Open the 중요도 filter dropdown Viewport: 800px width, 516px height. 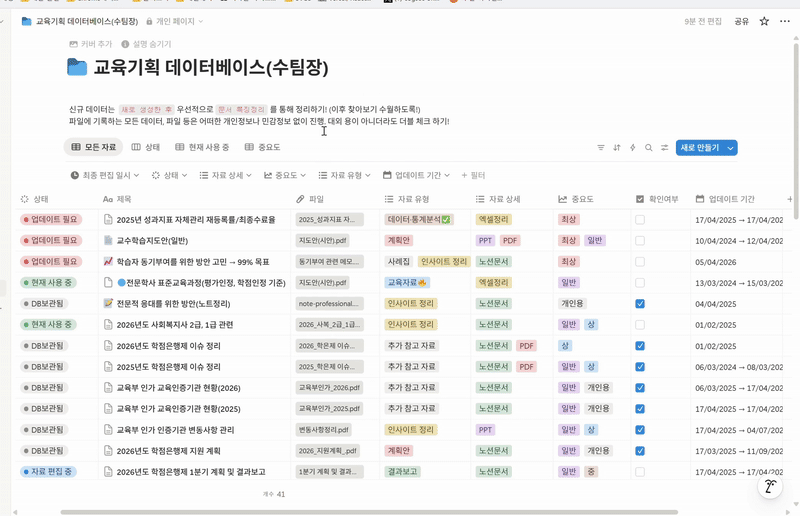pos(285,175)
